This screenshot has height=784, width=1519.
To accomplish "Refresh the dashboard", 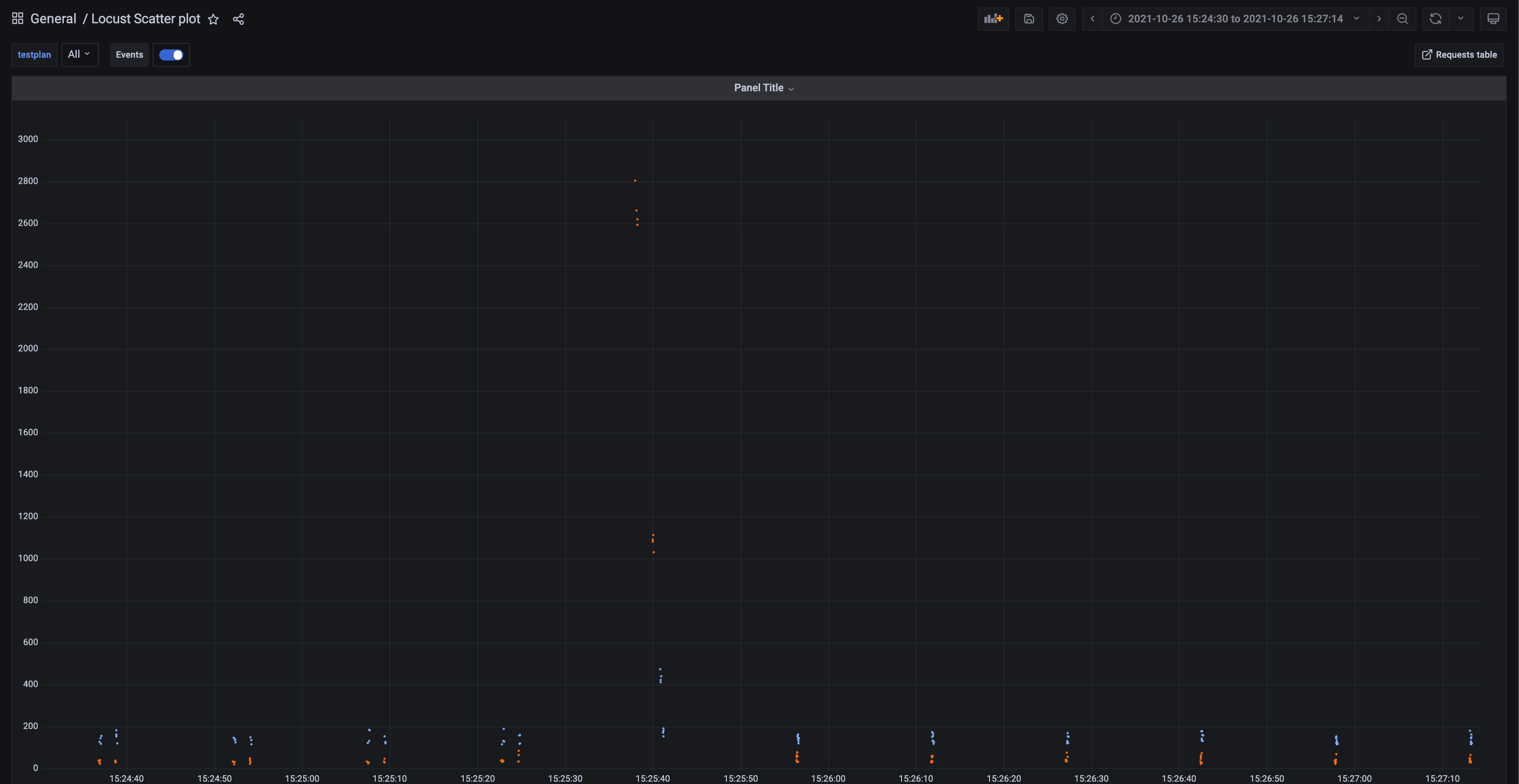I will tap(1435, 19).
